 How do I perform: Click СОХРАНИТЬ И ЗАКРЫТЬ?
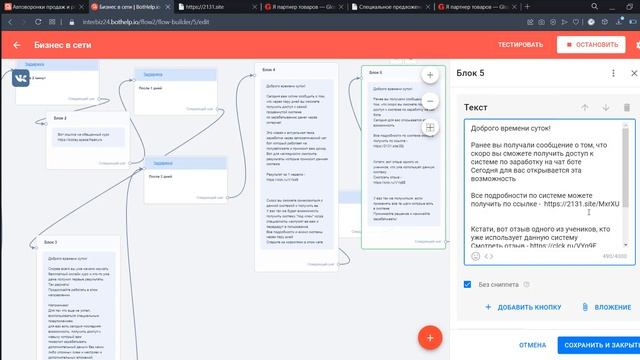[599, 345]
